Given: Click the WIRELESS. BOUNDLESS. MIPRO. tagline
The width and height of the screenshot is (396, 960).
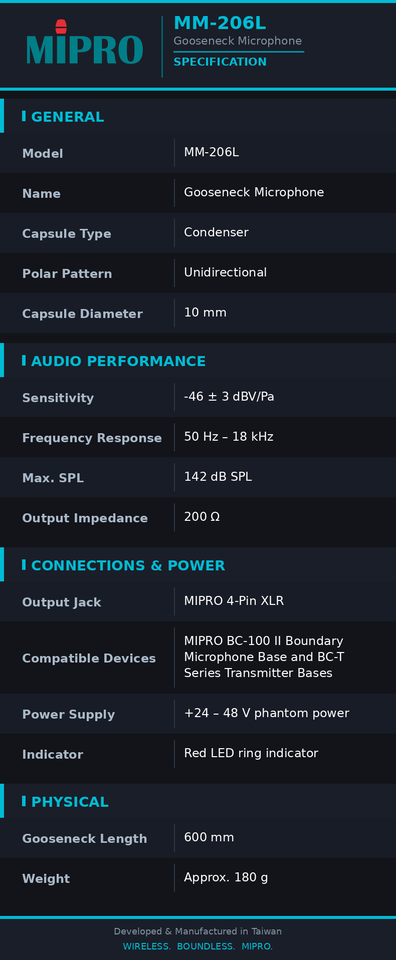Looking at the screenshot, I should [198, 947].
